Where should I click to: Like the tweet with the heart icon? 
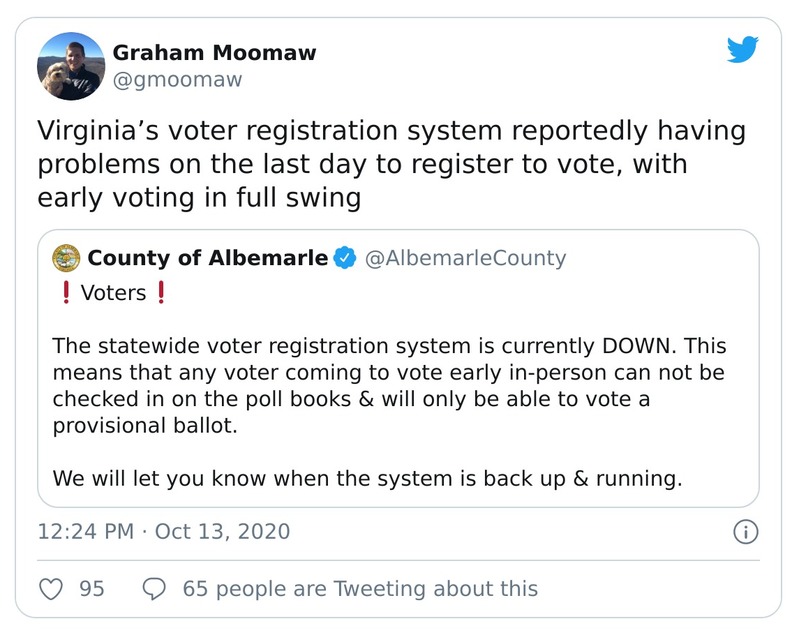[x=51, y=589]
